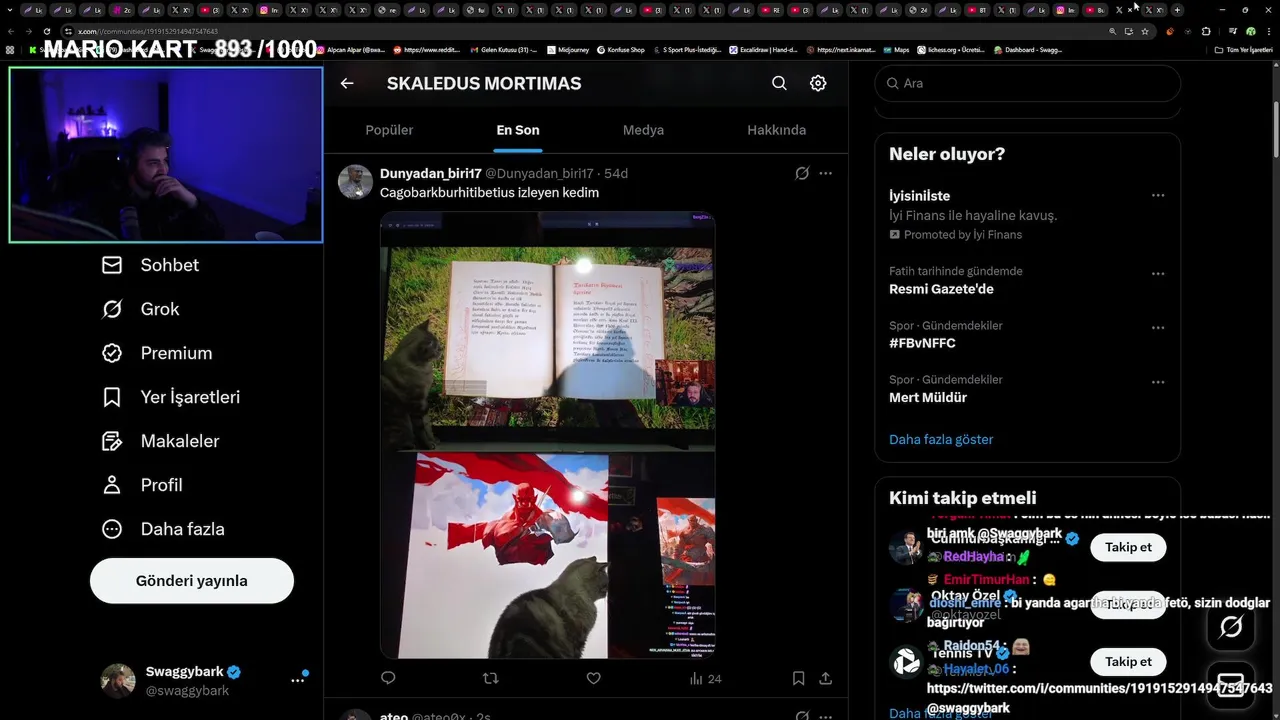1280x720 pixels.
Task: Open Chrome extensions puzzle icon
Action: [x=1205, y=31]
